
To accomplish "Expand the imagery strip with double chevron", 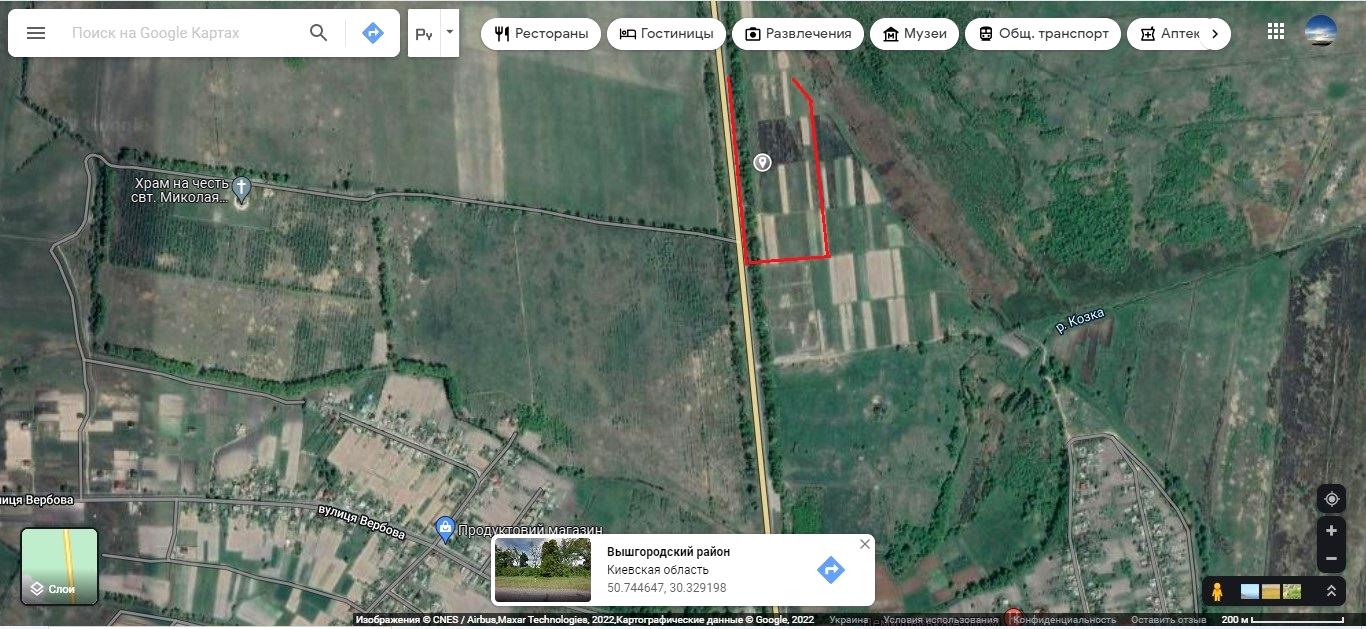I will coord(1330,591).
